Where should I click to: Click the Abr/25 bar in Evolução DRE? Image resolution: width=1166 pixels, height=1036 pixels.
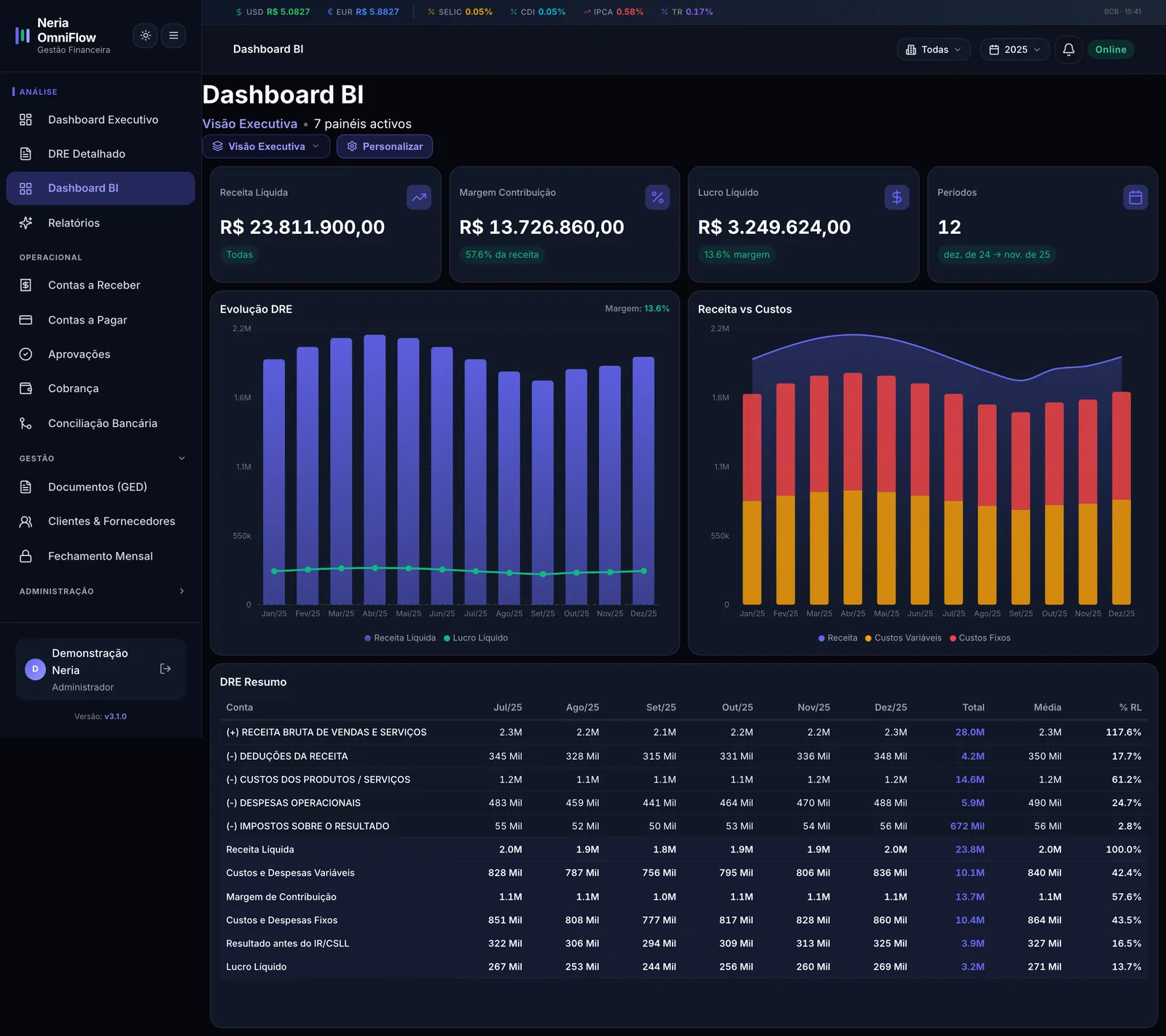(375, 469)
